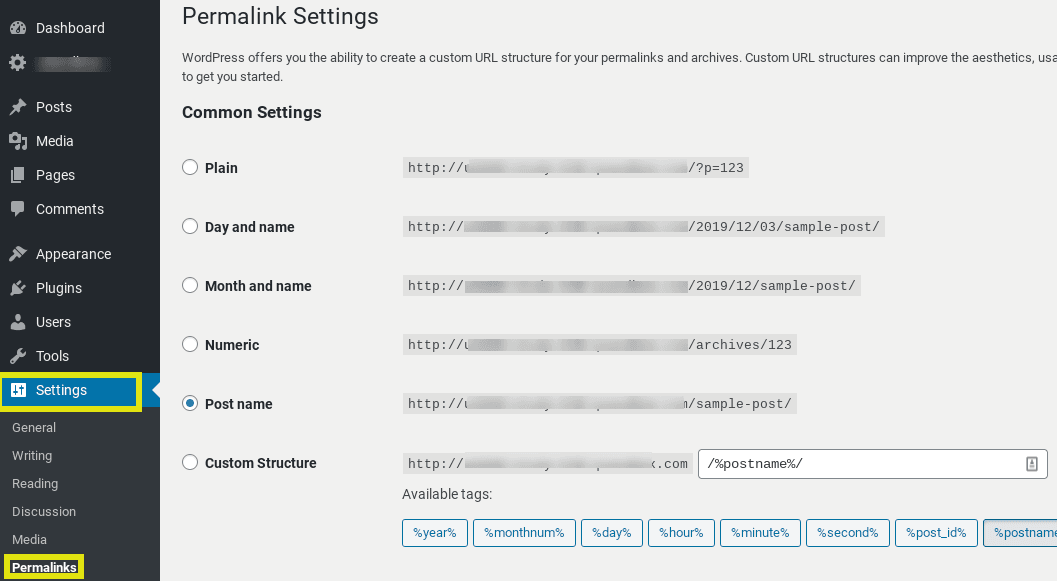Click the Posts pushpin icon

point(18,106)
